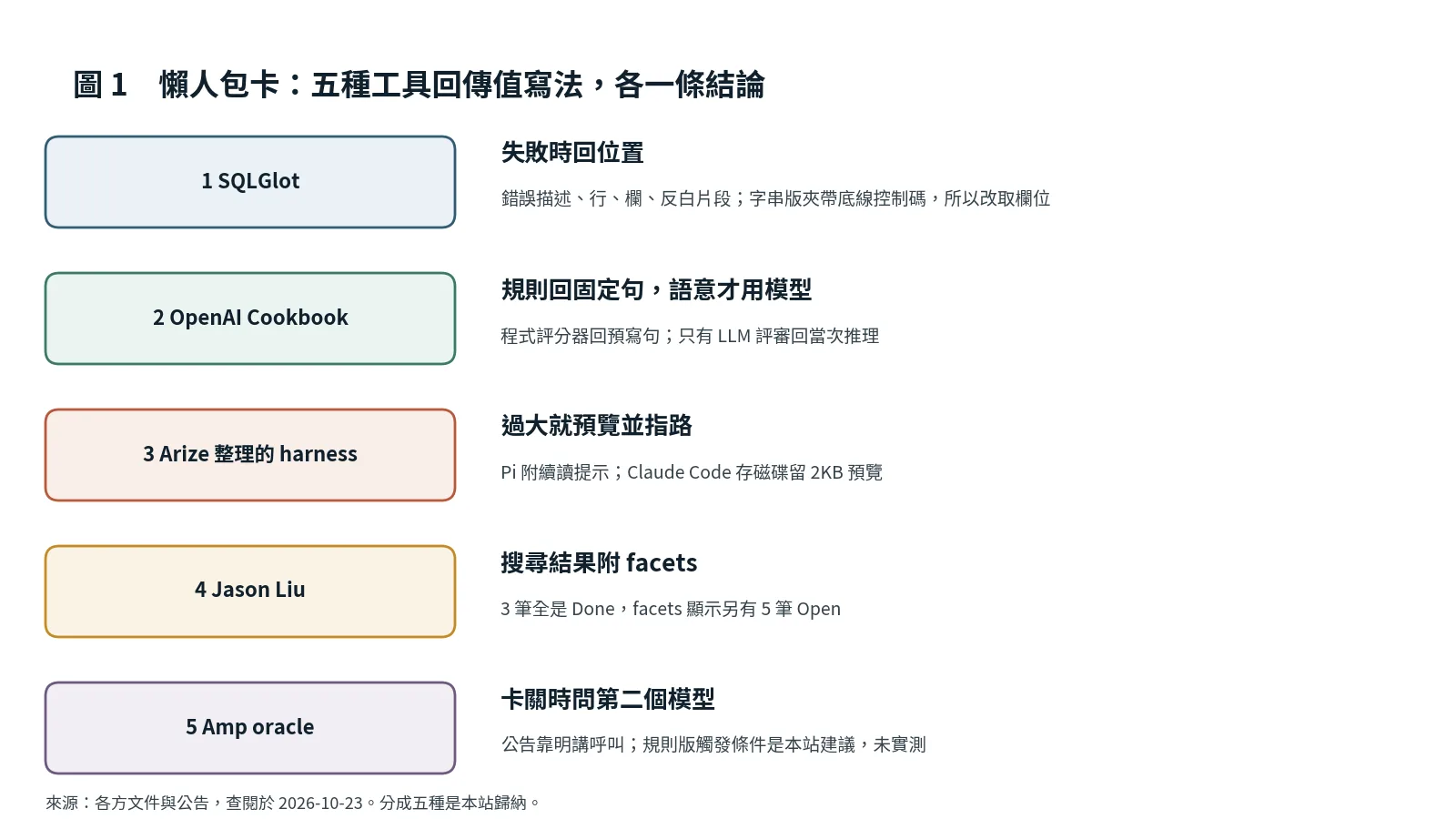The width and height of the screenshot is (1456, 819).
Task: Click the 5 Amp oracle card
Action: pos(250,728)
